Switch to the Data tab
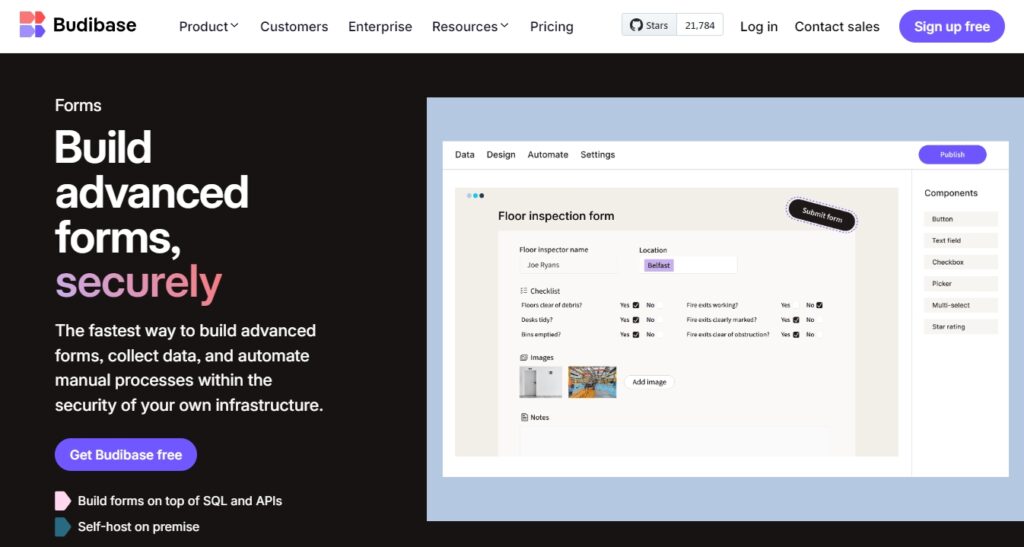This screenshot has height=547, width=1024. (464, 155)
